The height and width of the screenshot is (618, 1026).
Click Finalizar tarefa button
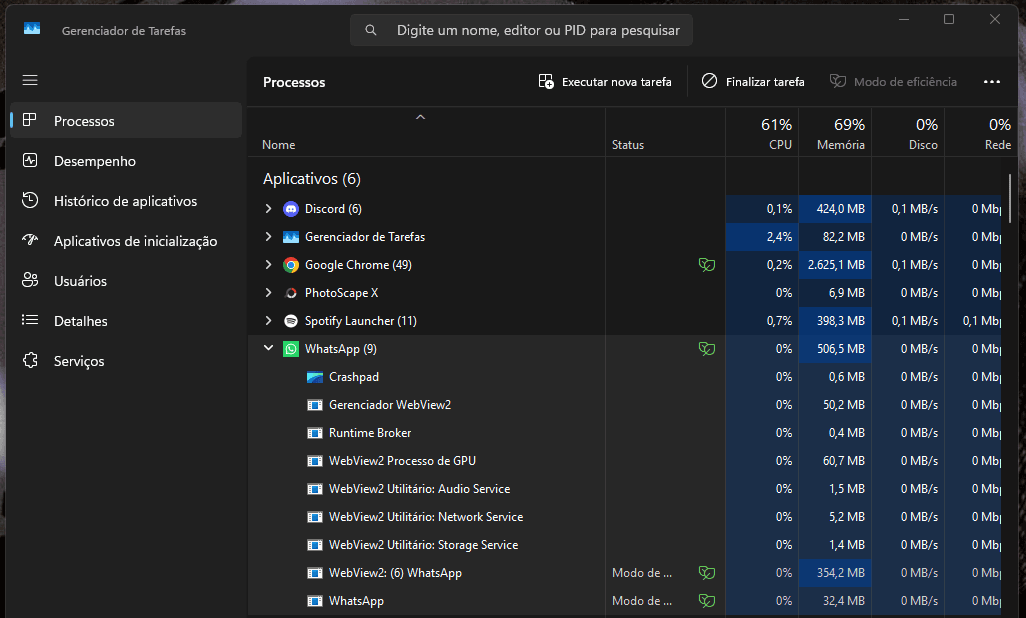(x=753, y=82)
